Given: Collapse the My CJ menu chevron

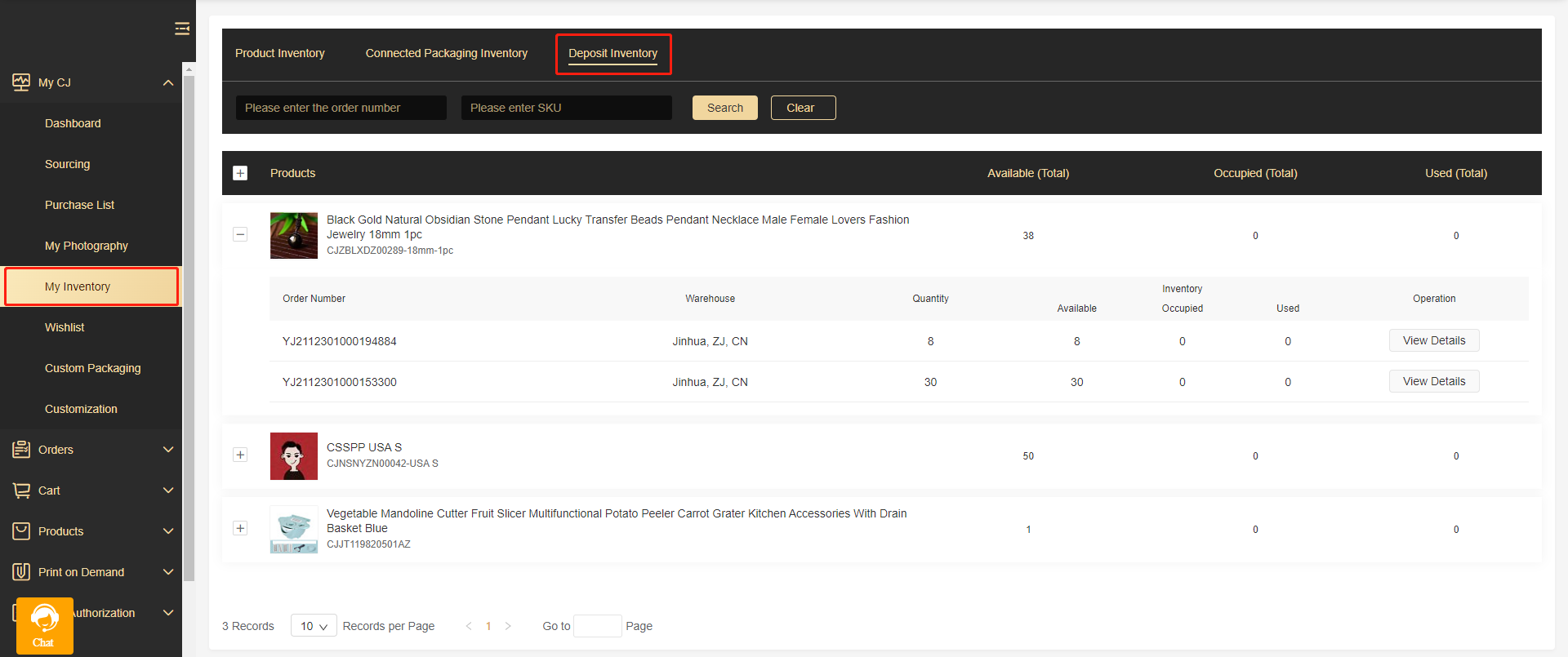Looking at the screenshot, I should click(x=168, y=82).
